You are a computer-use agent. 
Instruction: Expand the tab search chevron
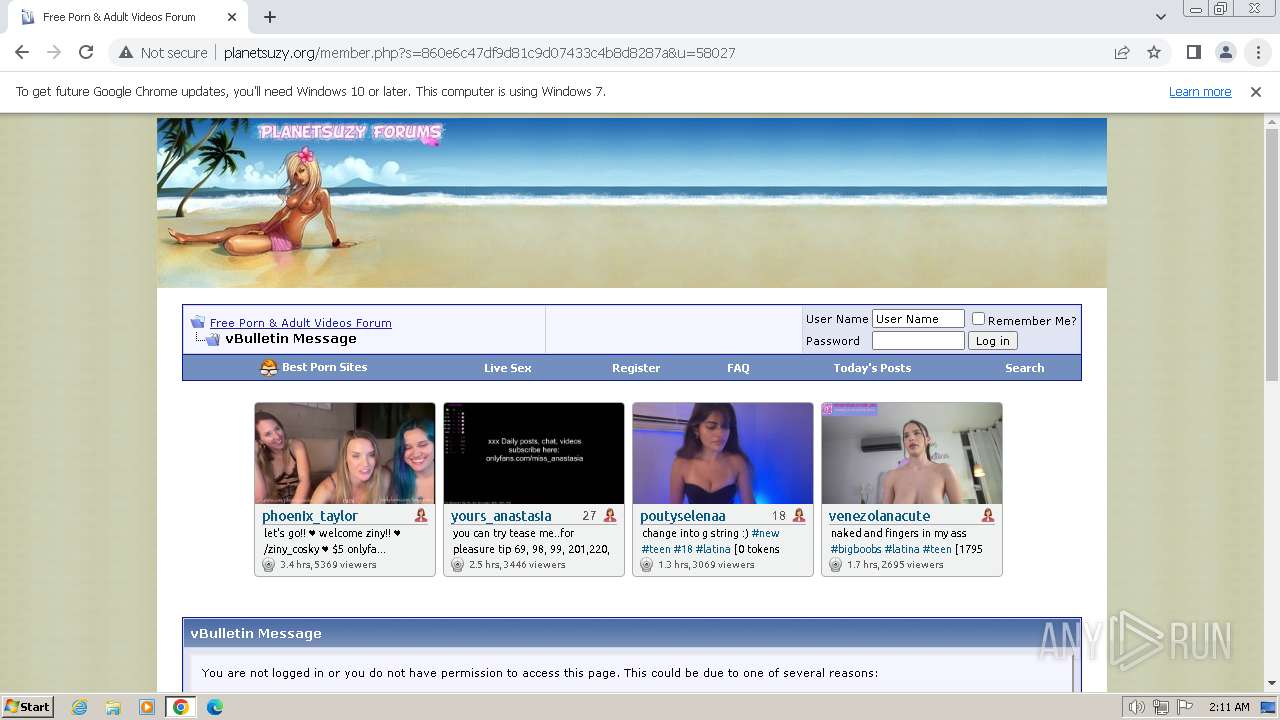click(1160, 17)
